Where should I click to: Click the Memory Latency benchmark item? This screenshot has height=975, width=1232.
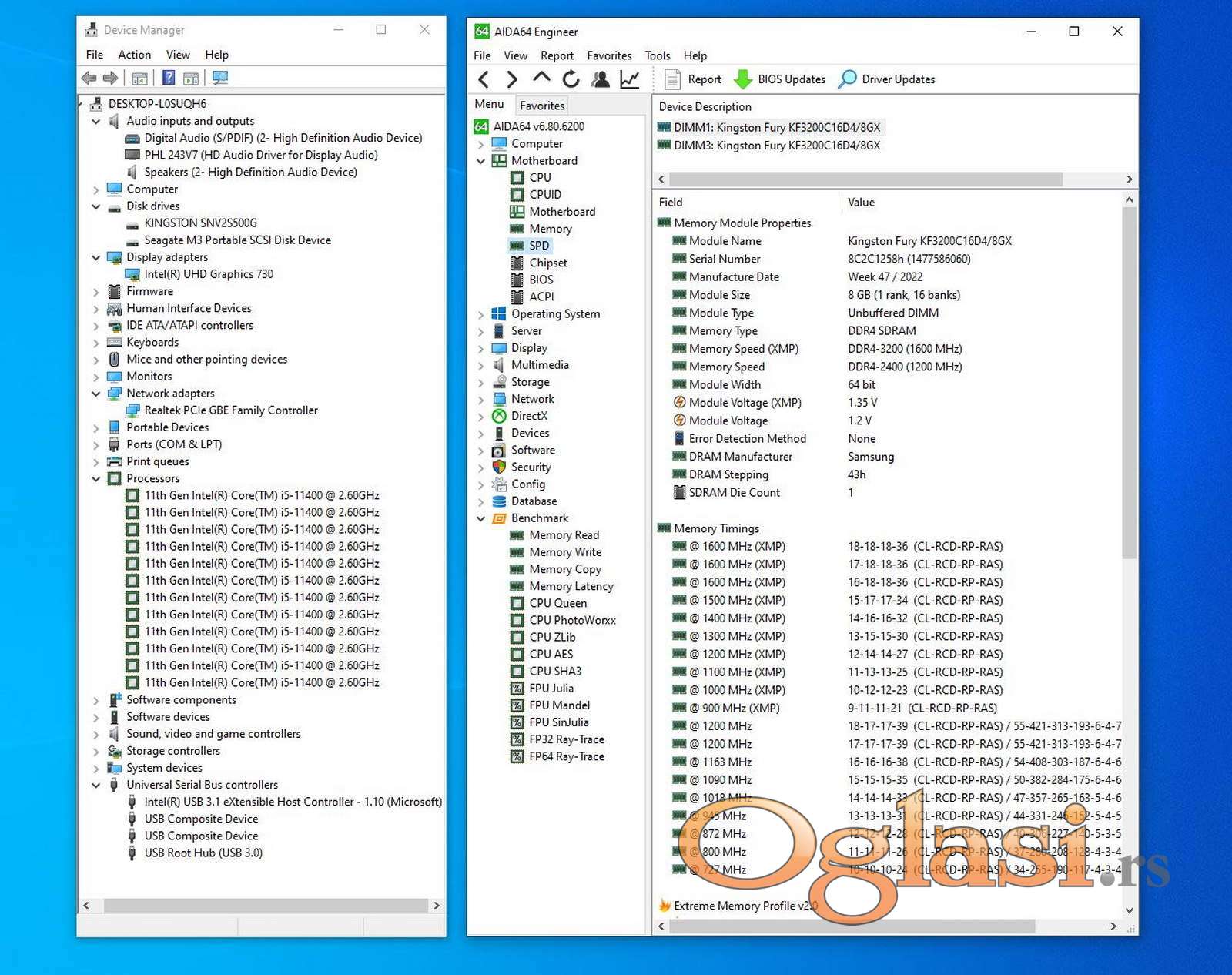(571, 586)
